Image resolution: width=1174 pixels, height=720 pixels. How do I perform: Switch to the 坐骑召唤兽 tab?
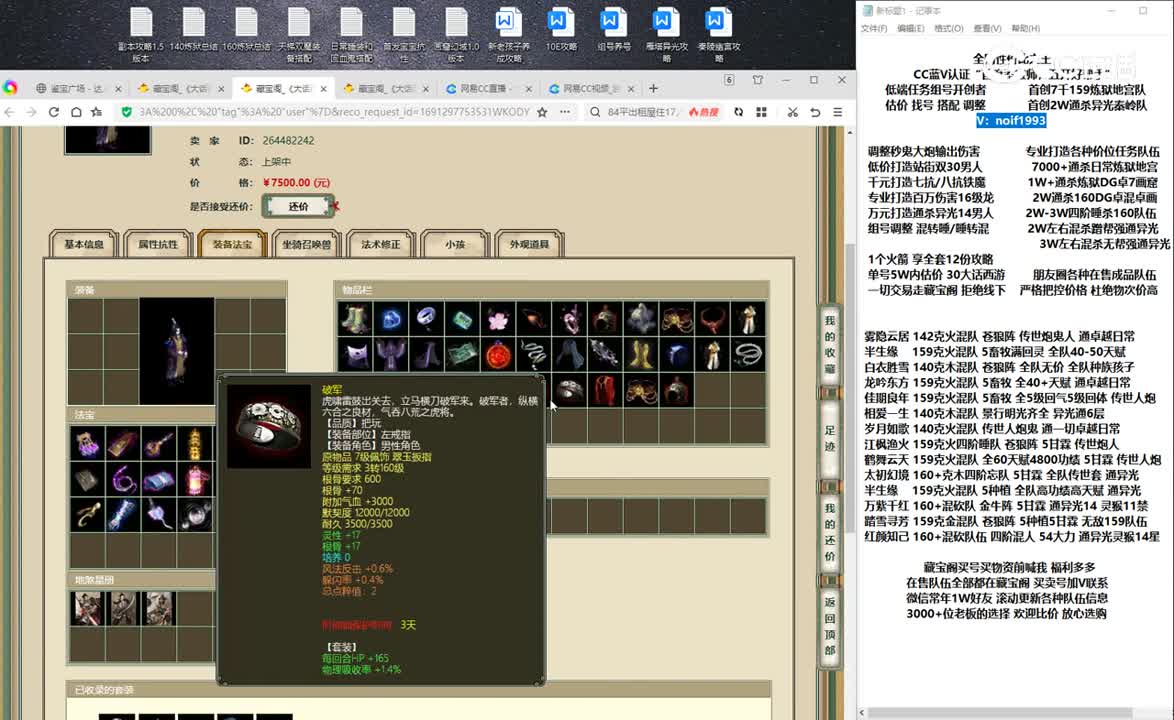[306, 245]
